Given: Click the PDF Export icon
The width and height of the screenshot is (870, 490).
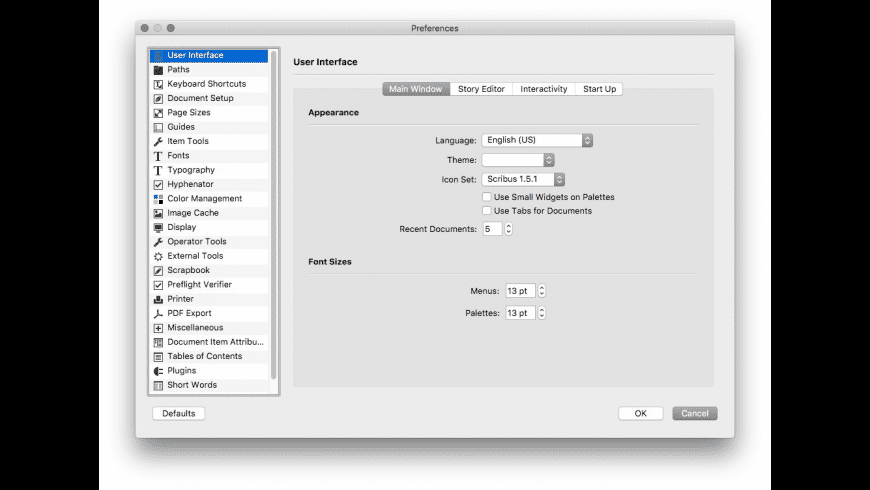Looking at the screenshot, I should point(158,314).
